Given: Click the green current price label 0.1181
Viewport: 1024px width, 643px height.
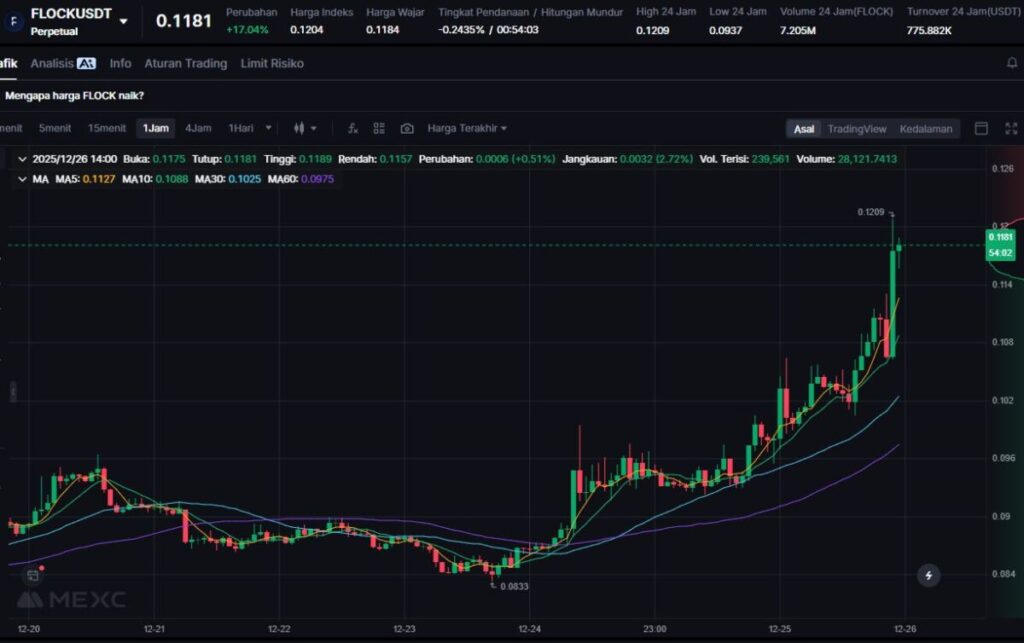Looking at the screenshot, I should click(1000, 237).
